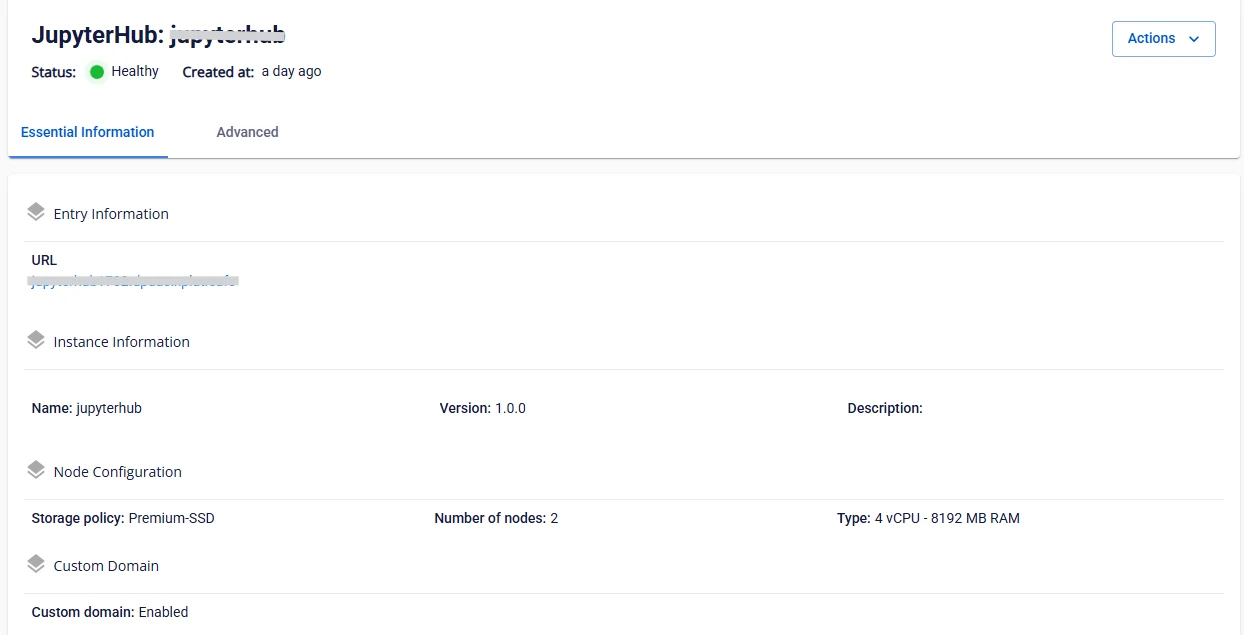This screenshot has height=635, width=1244.
Task: Click the Entry Information layers icon
Action: [36, 212]
